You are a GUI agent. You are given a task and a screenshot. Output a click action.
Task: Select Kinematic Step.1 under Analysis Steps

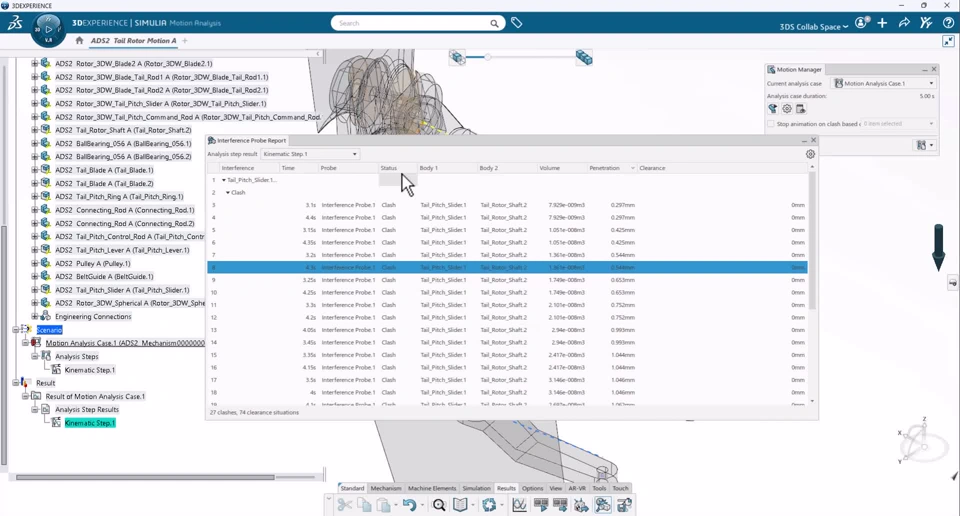[89, 370]
